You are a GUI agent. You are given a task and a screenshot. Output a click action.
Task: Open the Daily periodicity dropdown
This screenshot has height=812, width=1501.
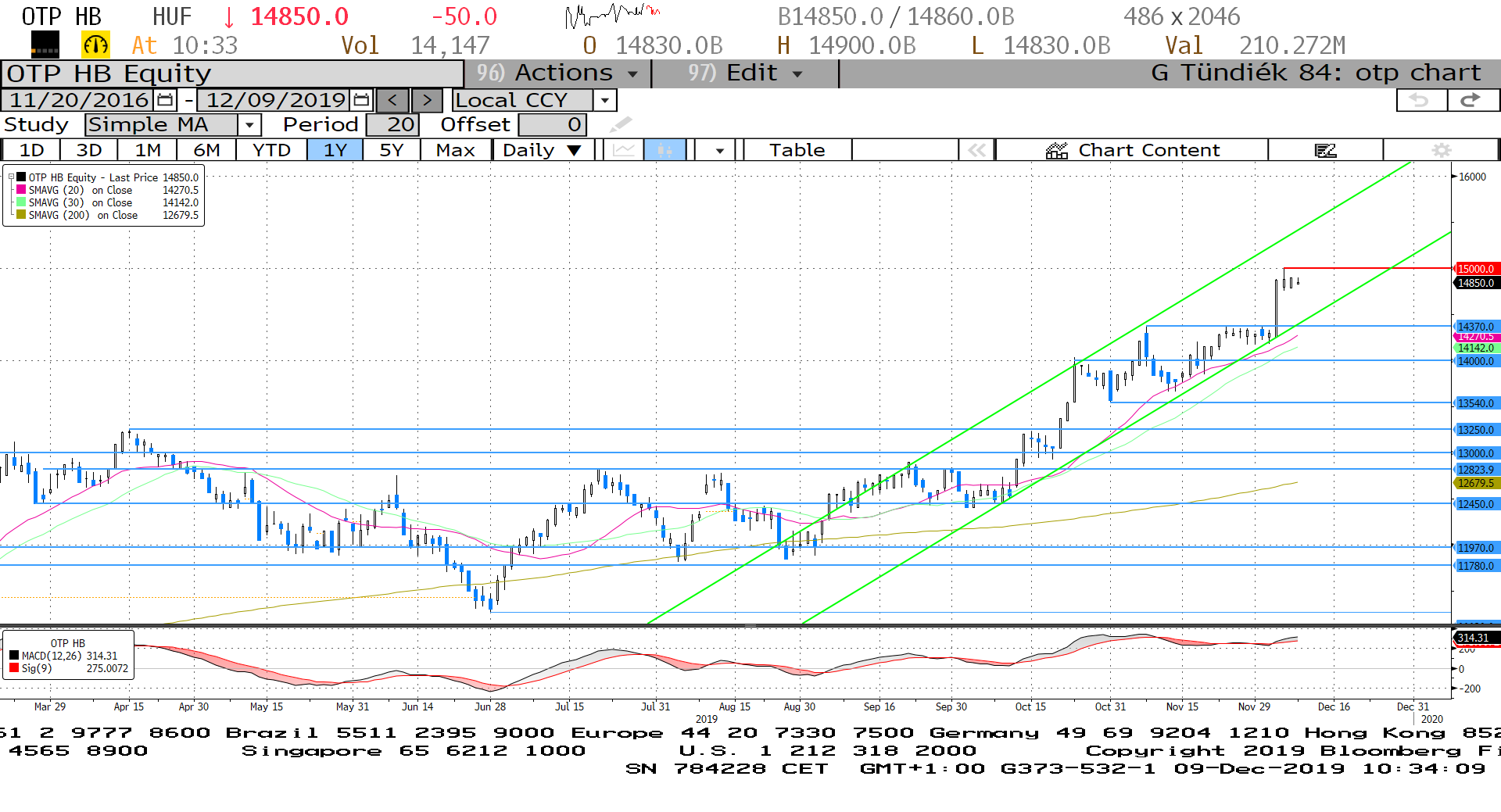pos(543,150)
